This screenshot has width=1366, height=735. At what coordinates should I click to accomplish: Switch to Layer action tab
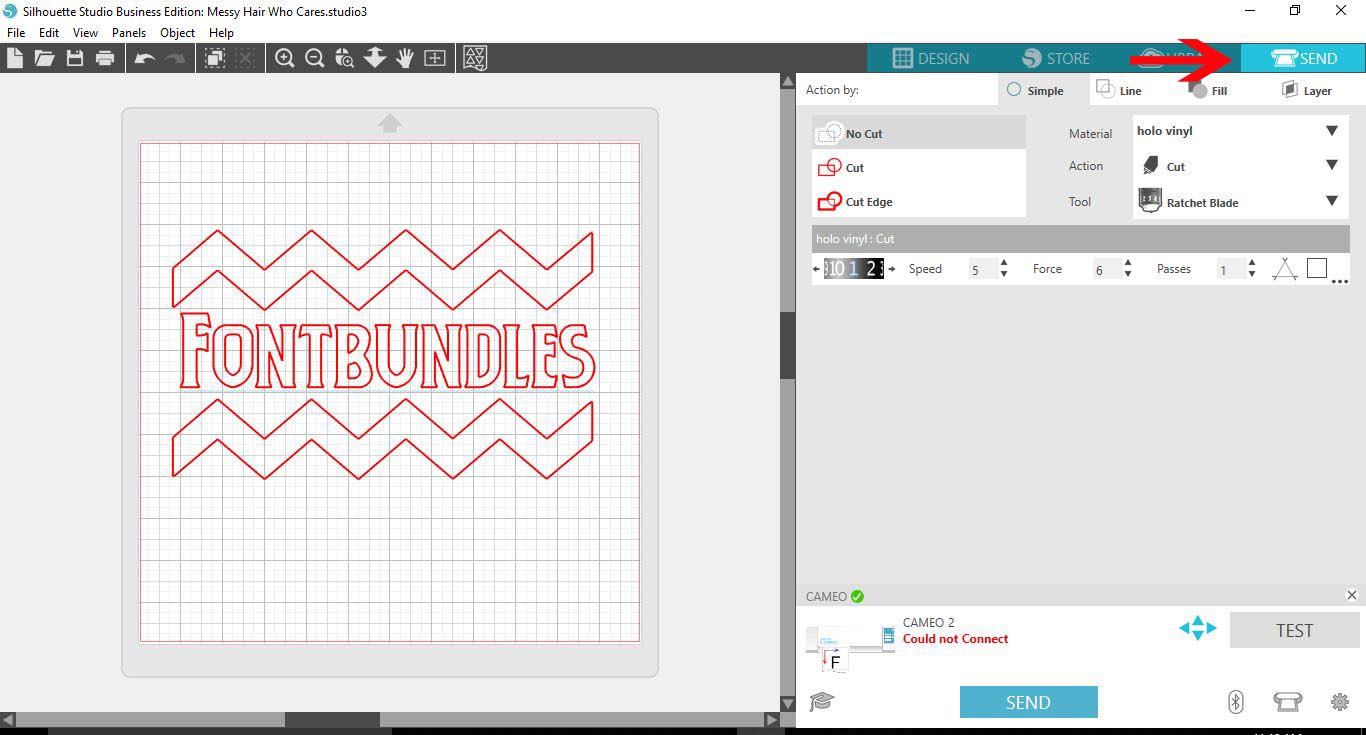(1306, 90)
